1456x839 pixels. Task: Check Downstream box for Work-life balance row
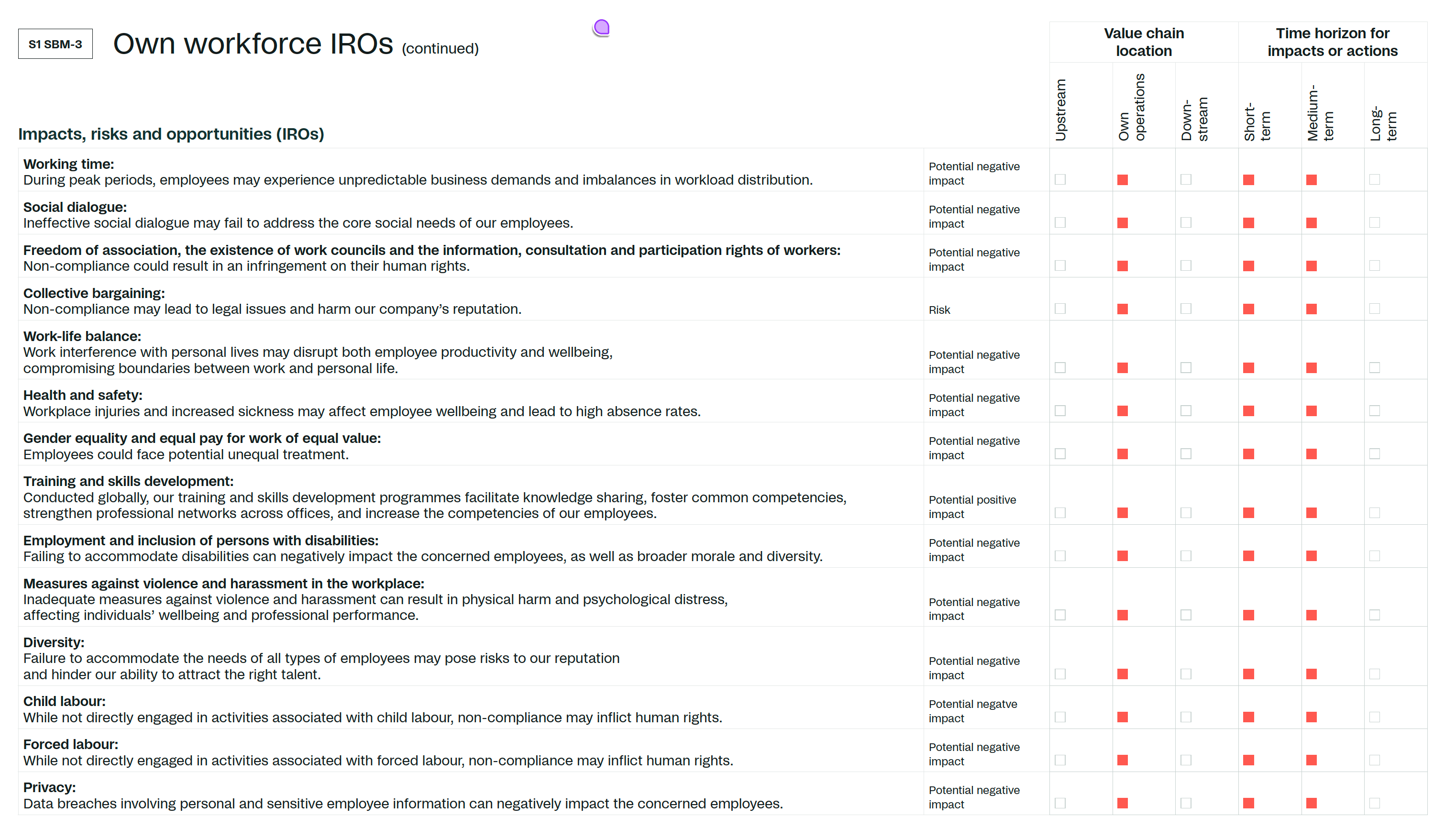coord(1185,368)
